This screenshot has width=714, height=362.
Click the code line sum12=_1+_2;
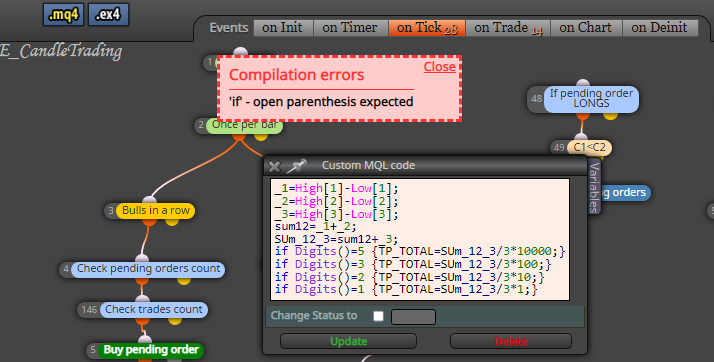click(x=315, y=226)
